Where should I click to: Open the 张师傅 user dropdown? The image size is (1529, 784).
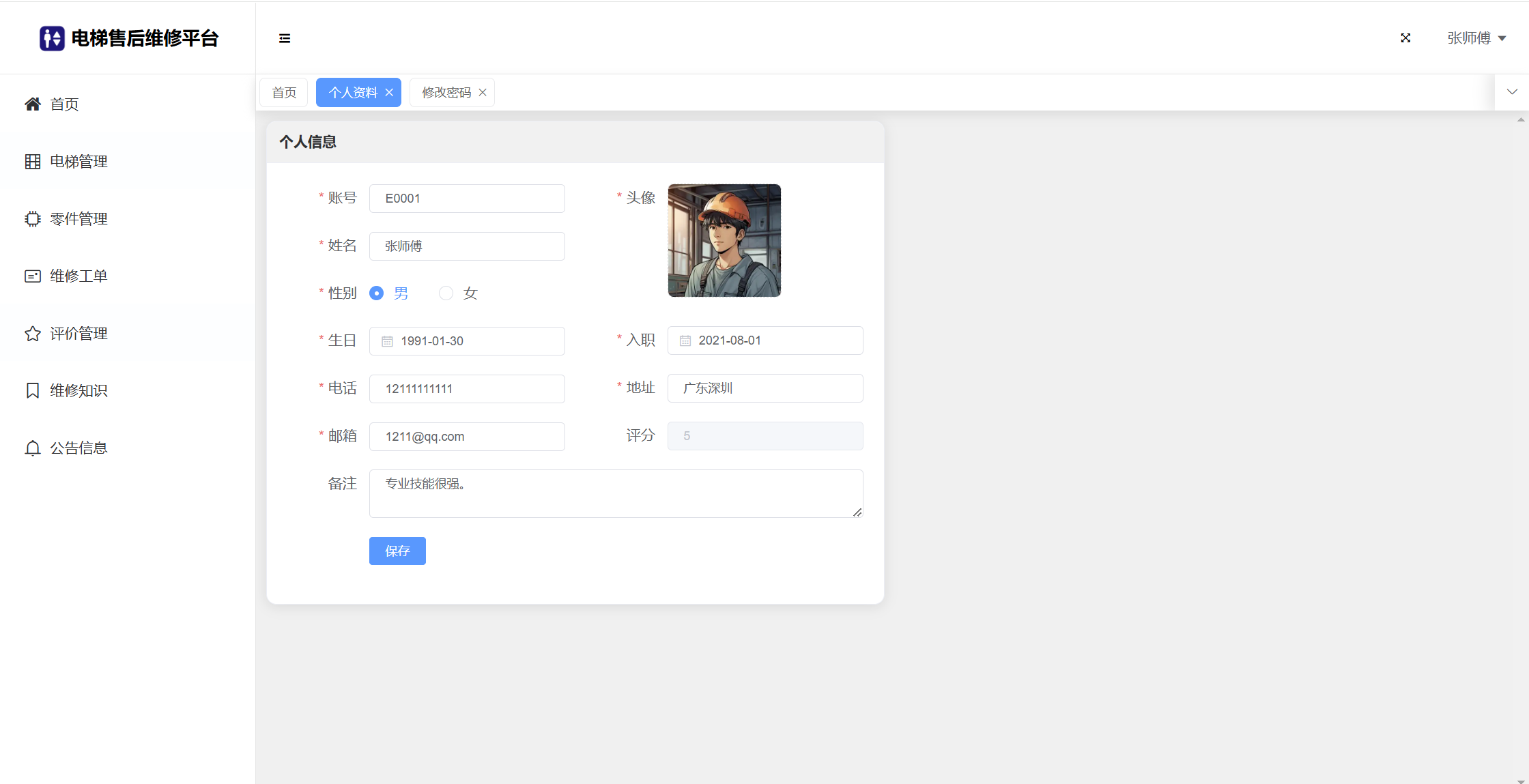[x=1476, y=38]
